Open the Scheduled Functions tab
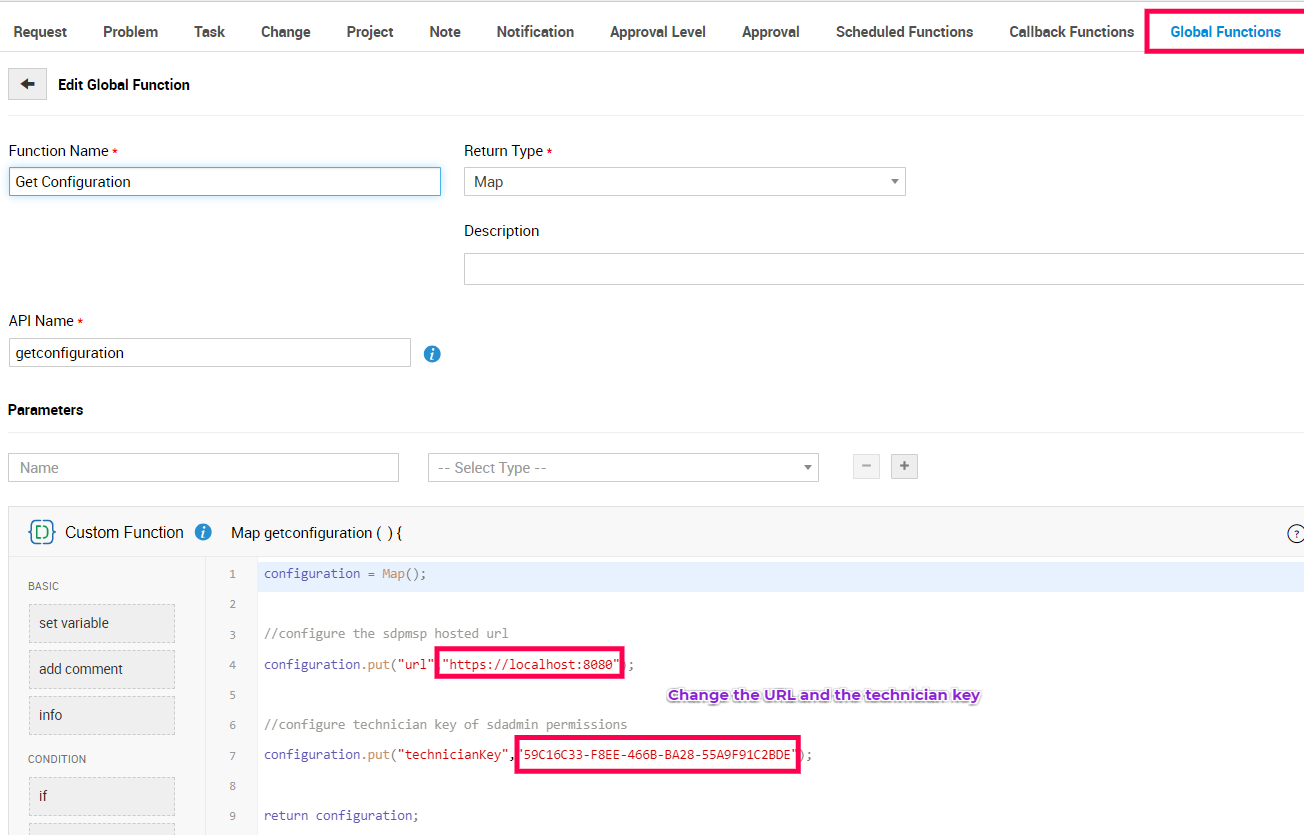Viewport: 1304px width, 835px height. pos(904,32)
